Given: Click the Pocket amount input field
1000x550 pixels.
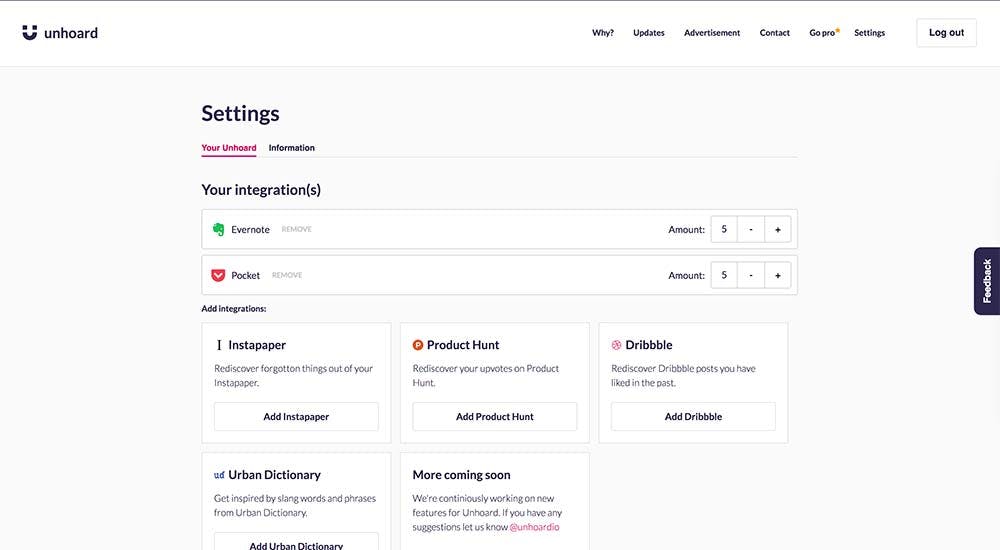Looking at the screenshot, I should coord(724,275).
